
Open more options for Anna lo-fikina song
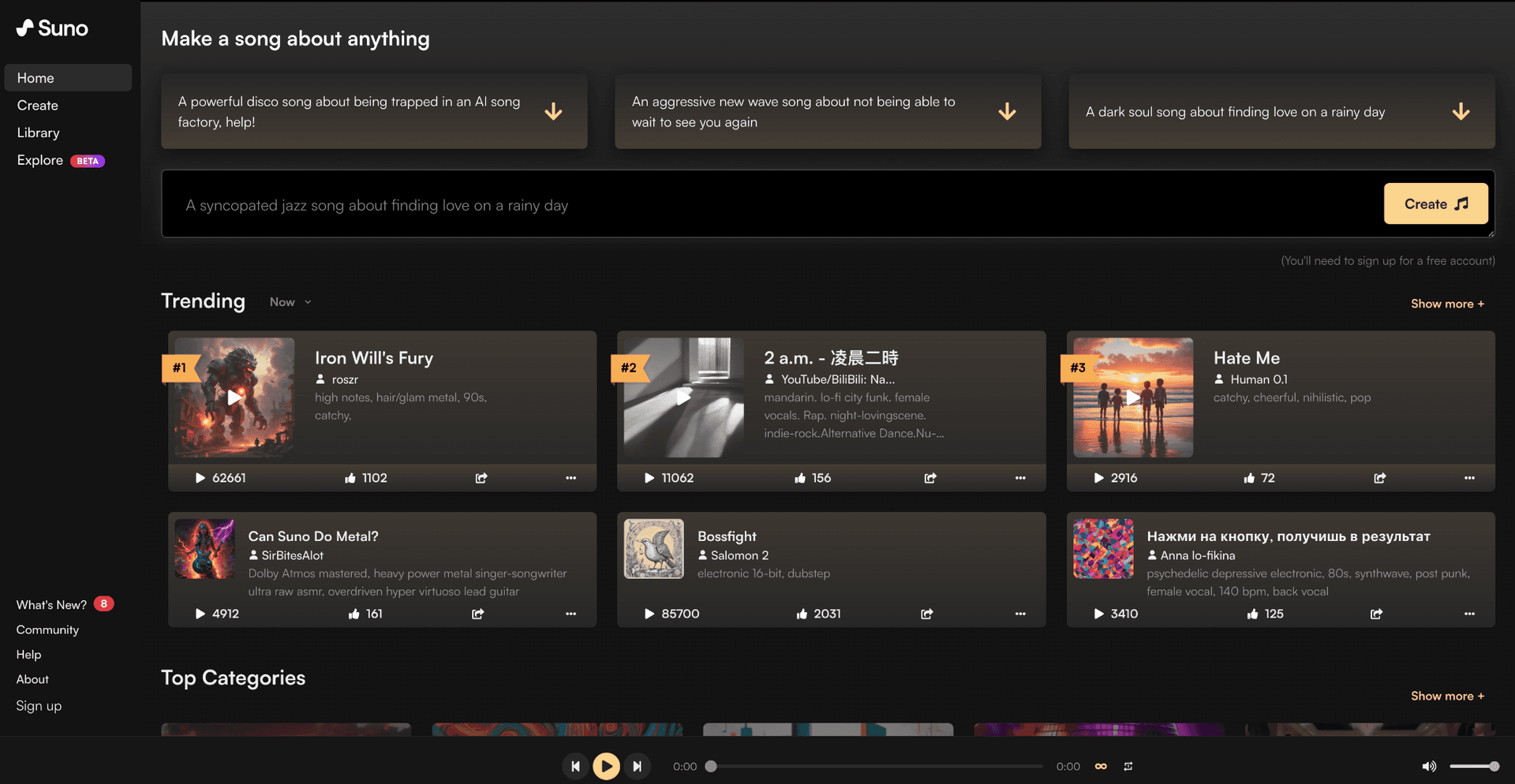(1469, 614)
